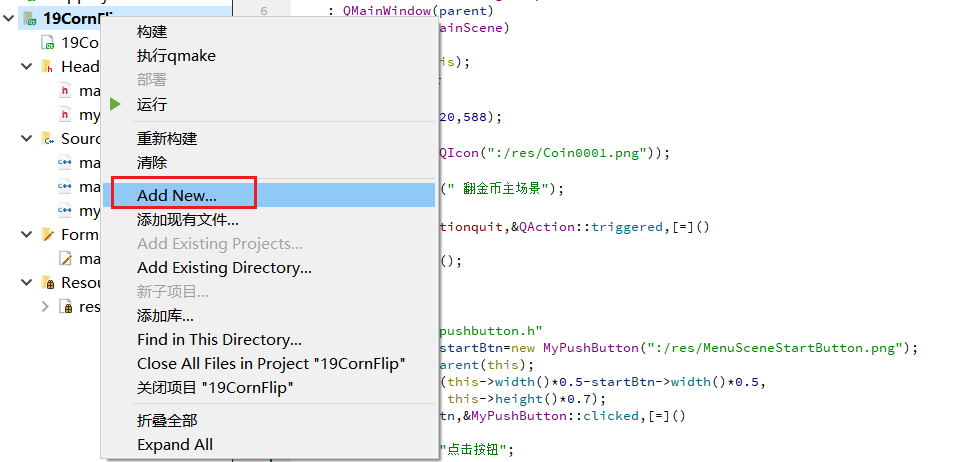Select the 'my' file name under Sources

coord(89,211)
